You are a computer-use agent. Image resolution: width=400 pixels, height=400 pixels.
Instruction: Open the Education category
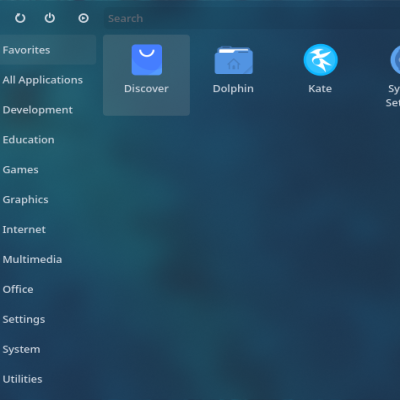point(48,140)
